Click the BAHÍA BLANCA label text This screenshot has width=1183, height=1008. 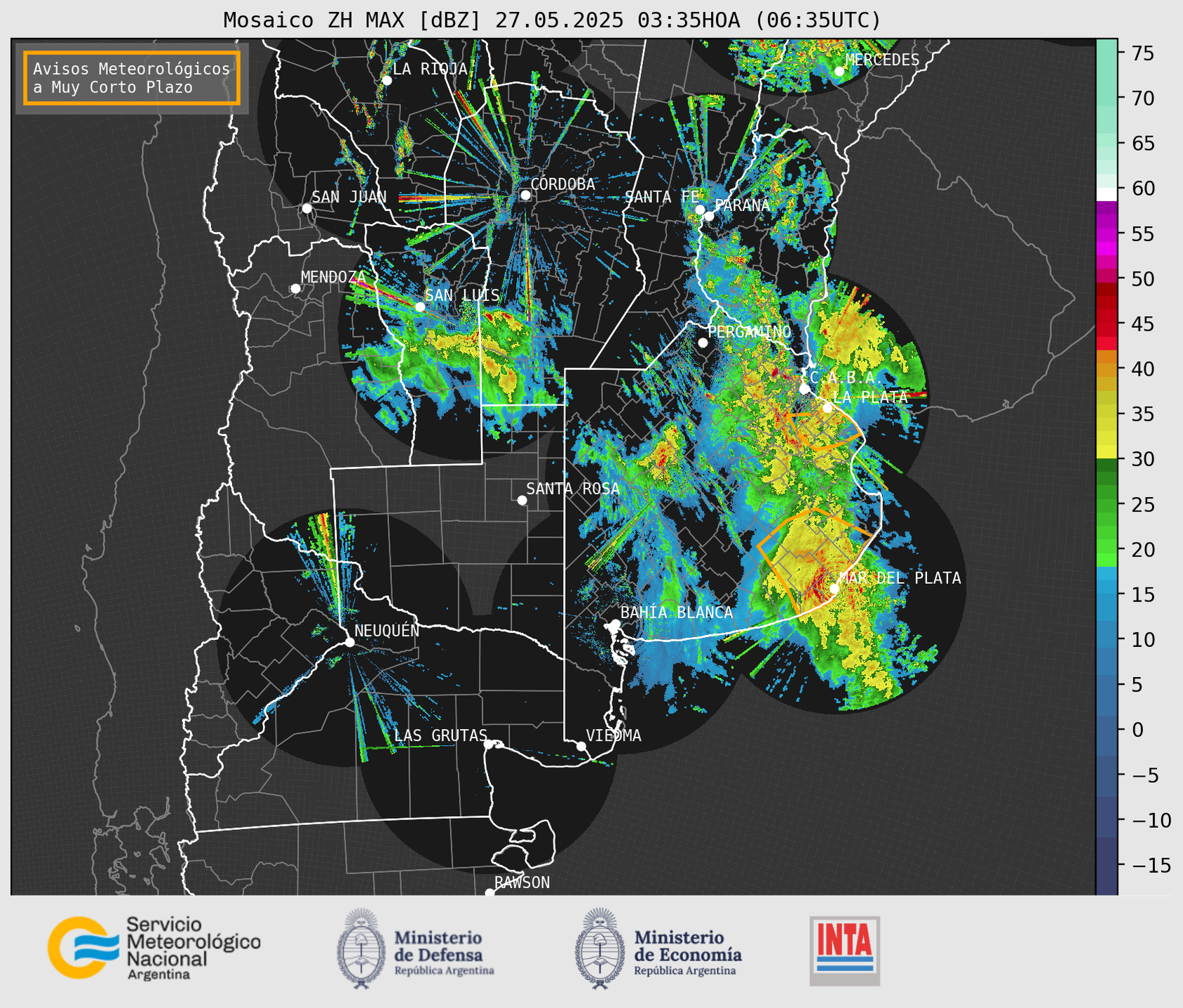pyautogui.click(x=677, y=612)
